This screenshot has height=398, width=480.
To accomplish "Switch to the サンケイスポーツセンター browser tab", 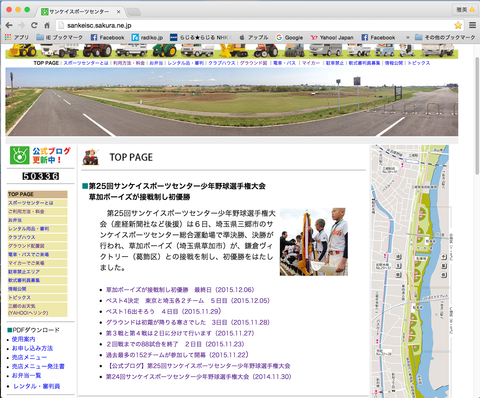I will click(80, 12).
